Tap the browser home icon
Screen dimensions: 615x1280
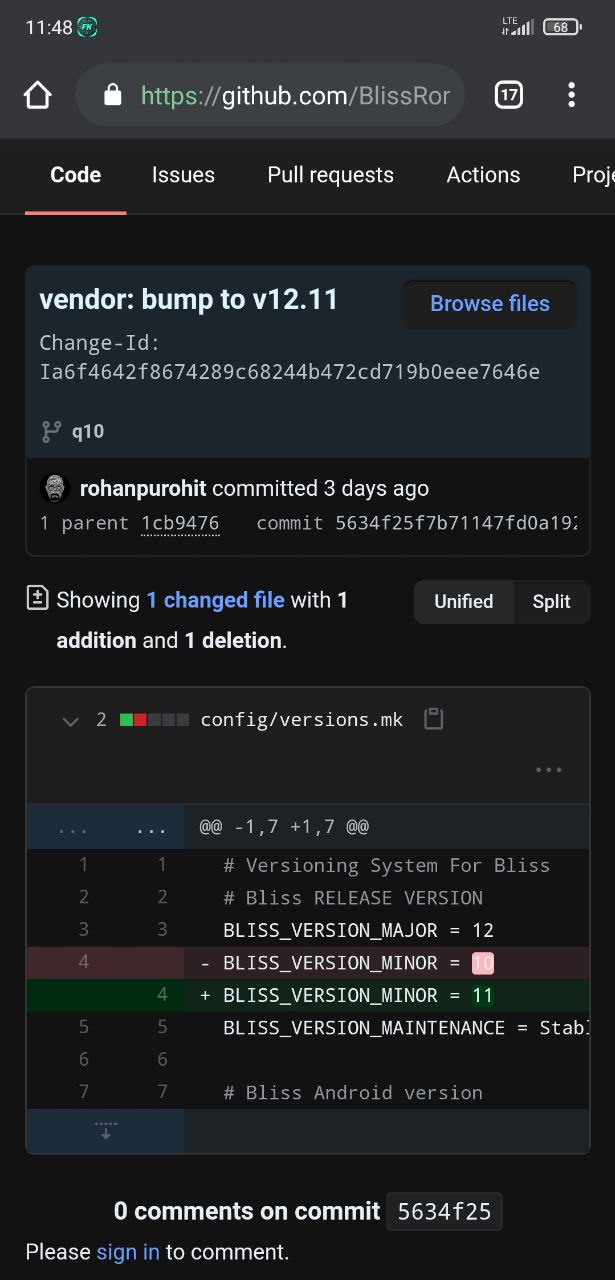pyautogui.click(x=37, y=95)
